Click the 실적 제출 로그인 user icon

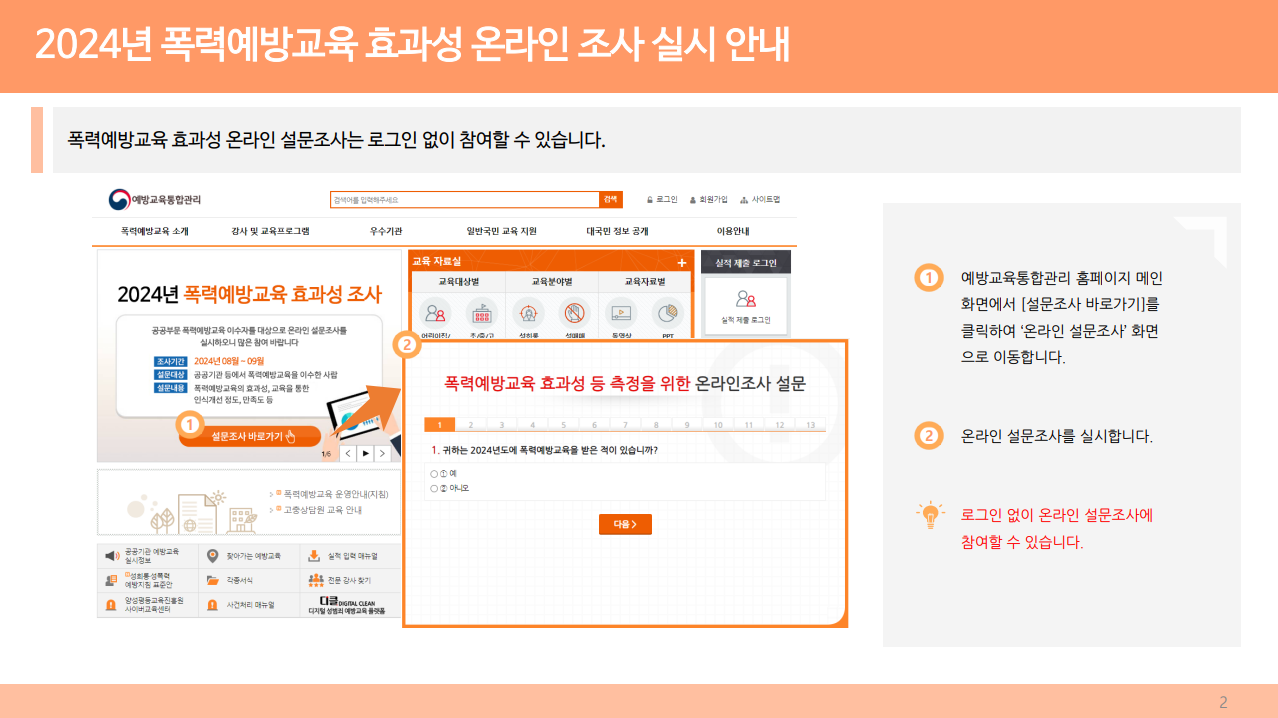(745, 299)
